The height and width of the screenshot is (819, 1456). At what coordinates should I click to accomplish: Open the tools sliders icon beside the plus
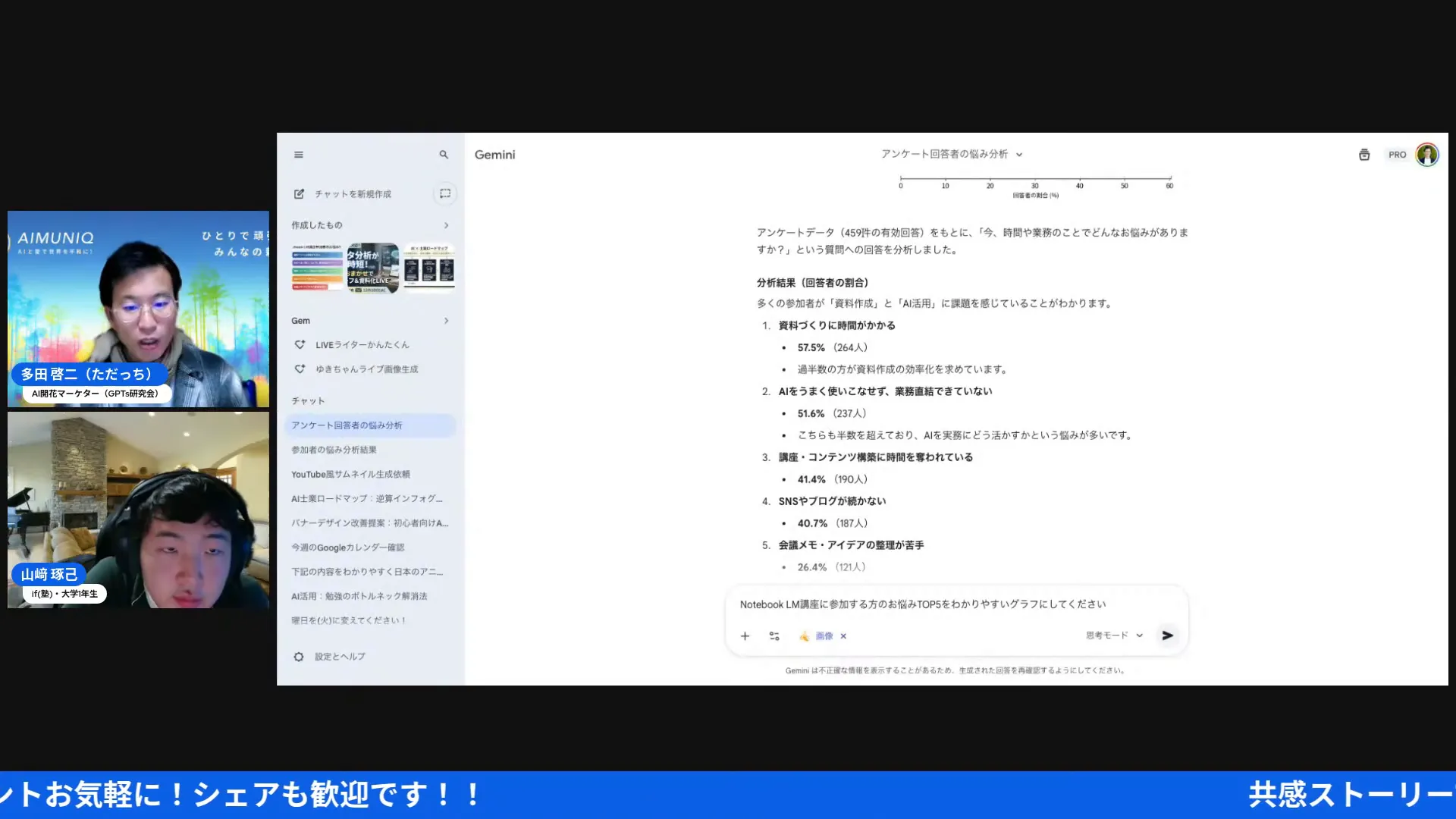tap(773, 635)
